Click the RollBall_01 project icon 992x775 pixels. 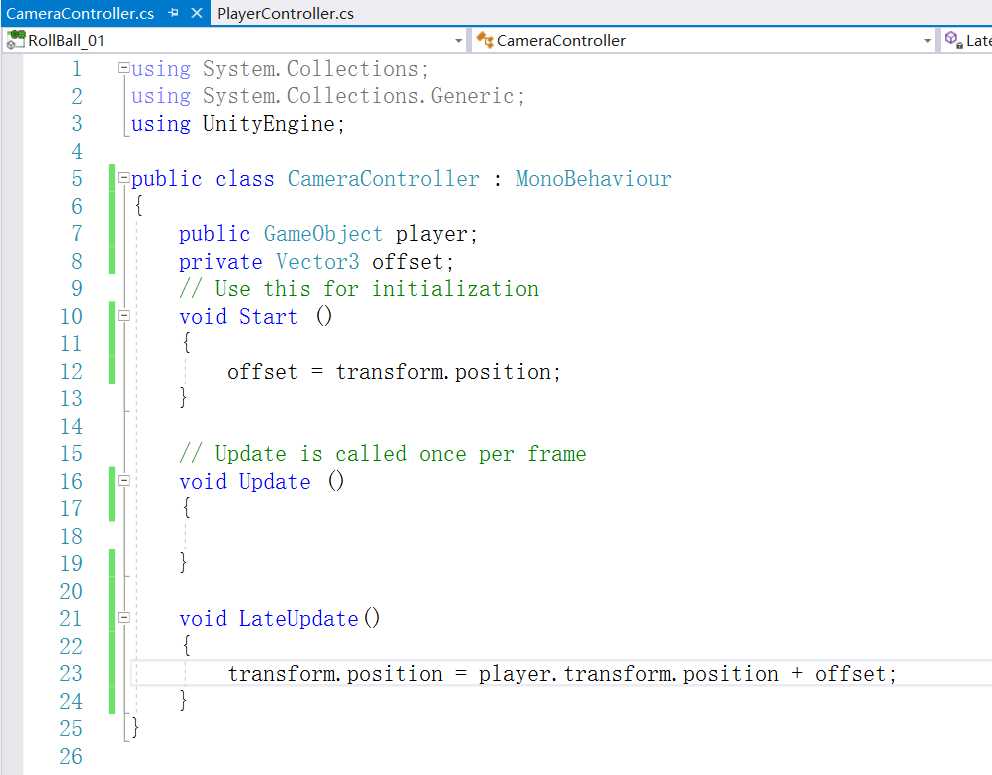click(x=15, y=40)
